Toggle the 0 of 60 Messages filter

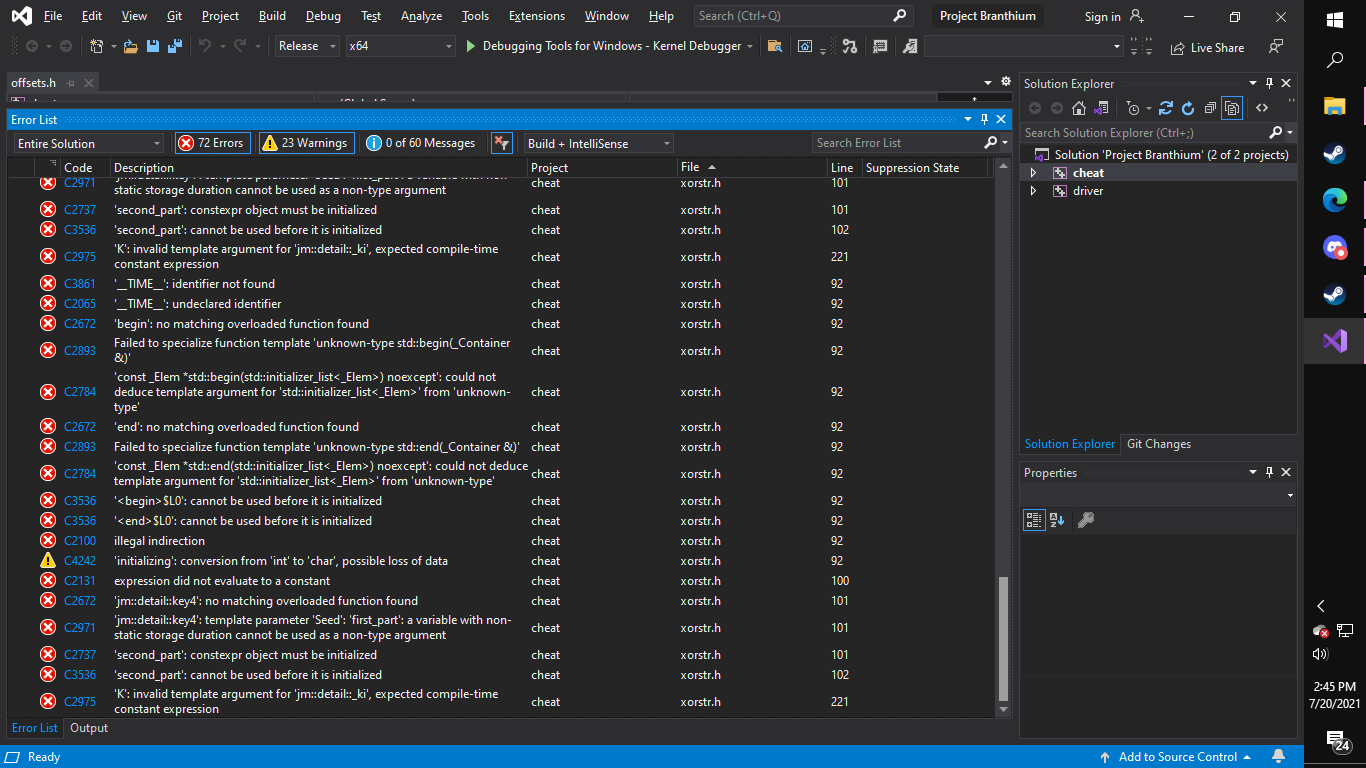point(420,143)
